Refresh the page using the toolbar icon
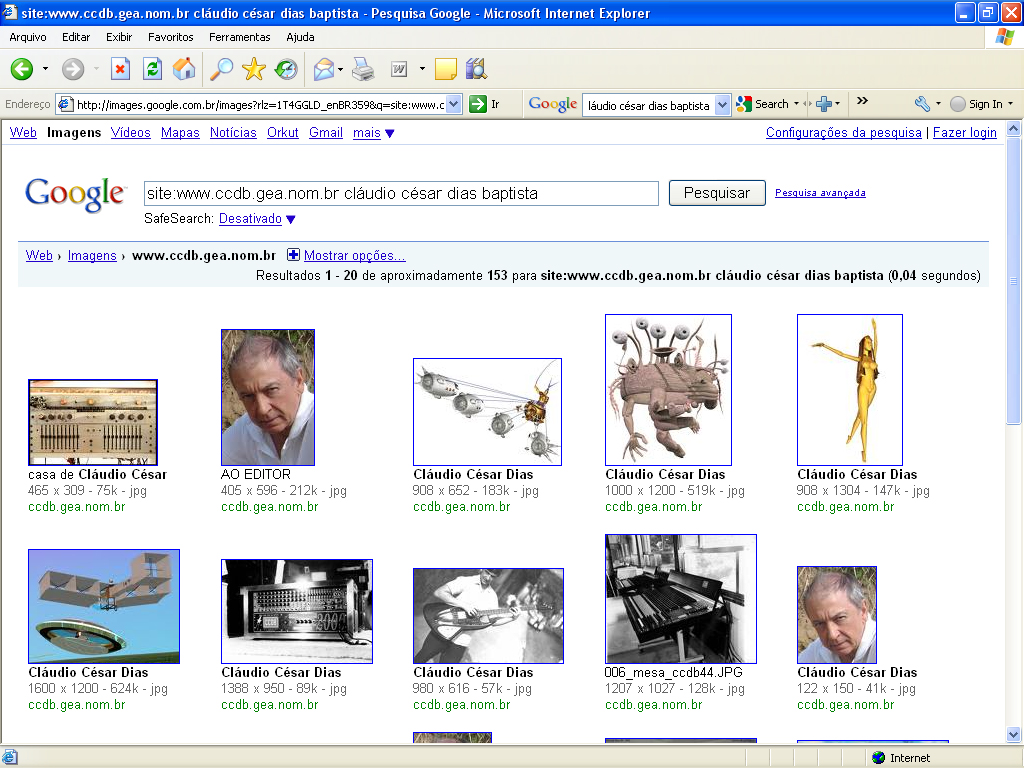Viewport: 1024px width, 768px height. pyautogui.click(x=152, y=69)
